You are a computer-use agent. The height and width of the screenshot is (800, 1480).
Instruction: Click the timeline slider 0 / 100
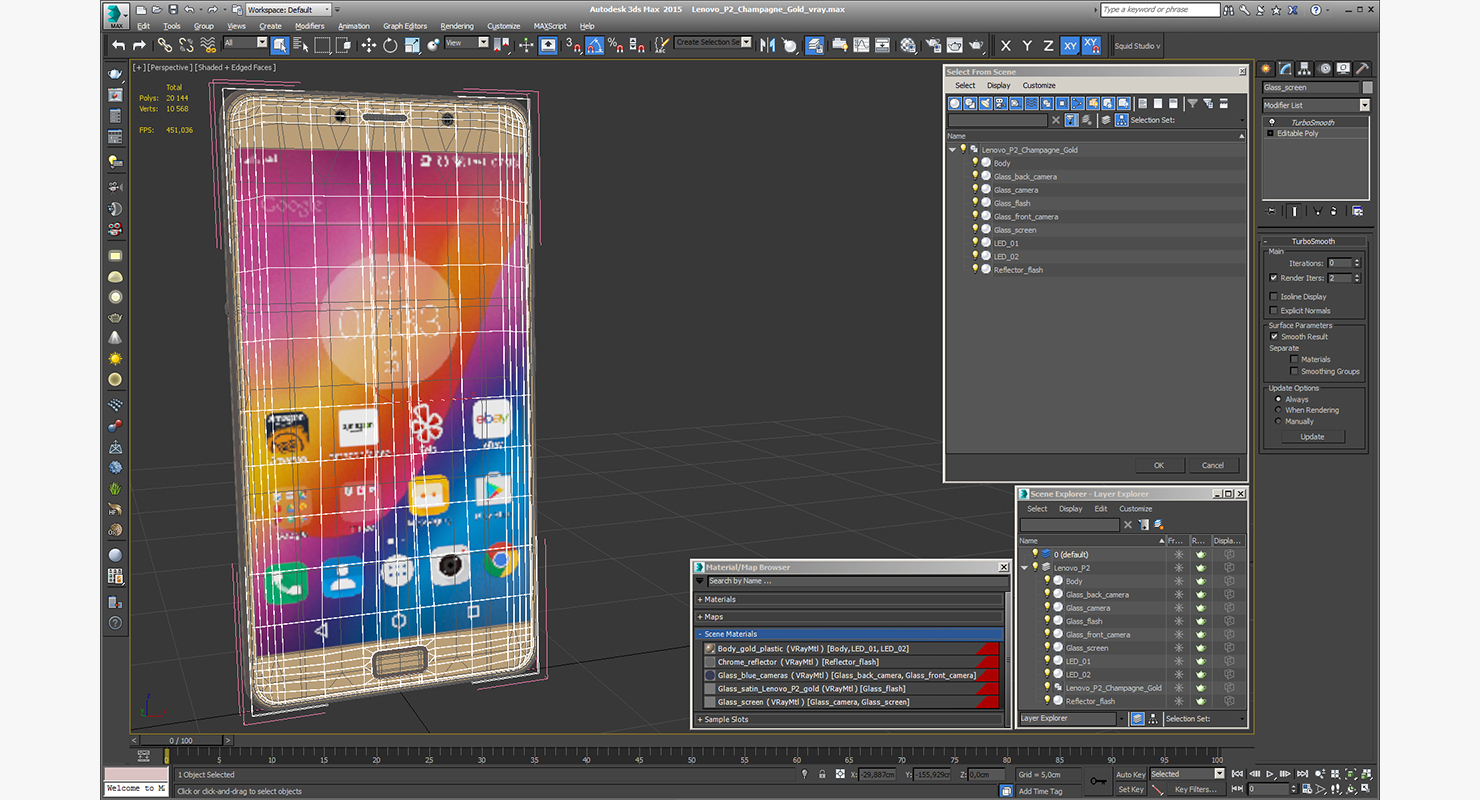181,741
